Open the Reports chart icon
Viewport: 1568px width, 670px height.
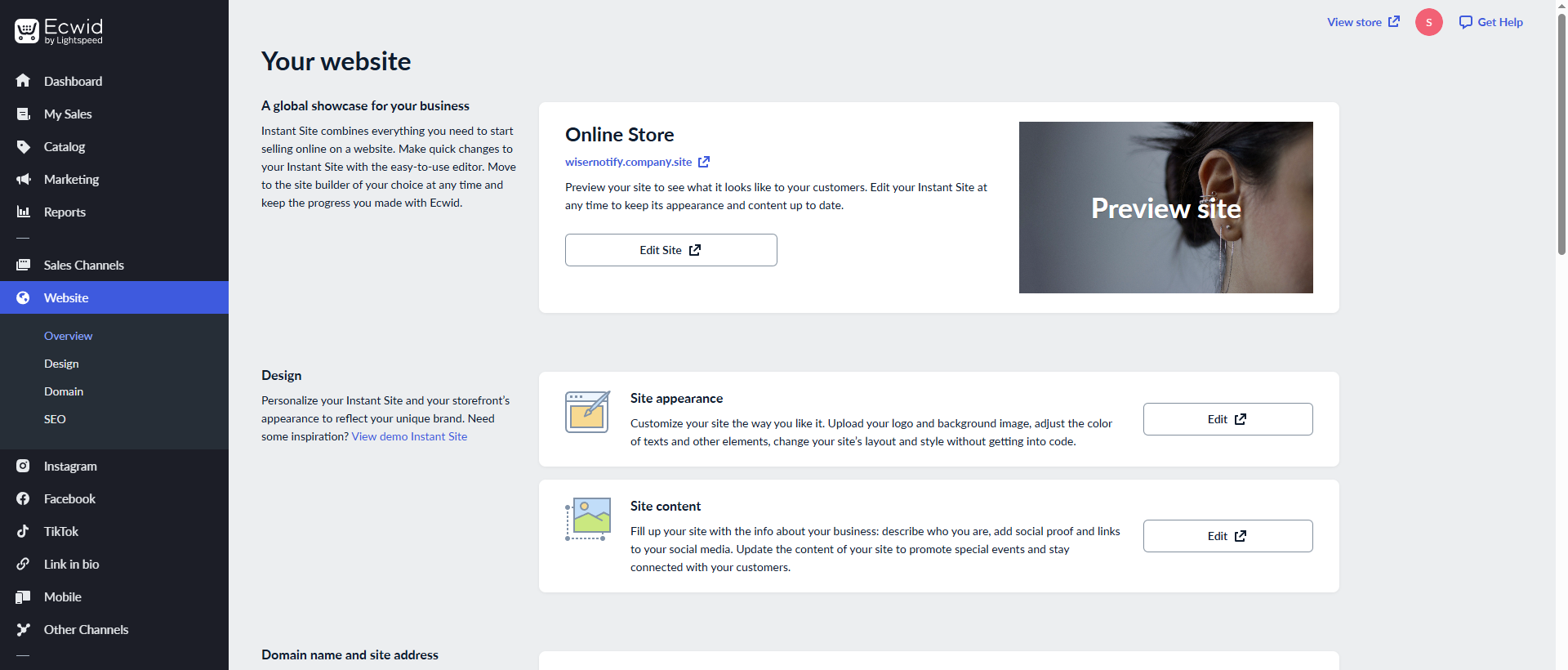point(23,212)
